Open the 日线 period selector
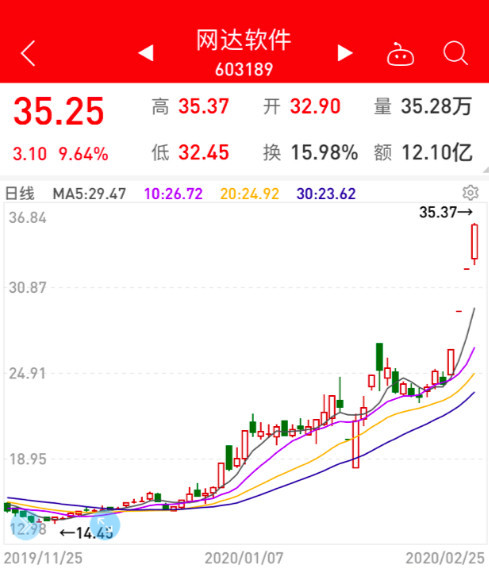 coord(20,193)
